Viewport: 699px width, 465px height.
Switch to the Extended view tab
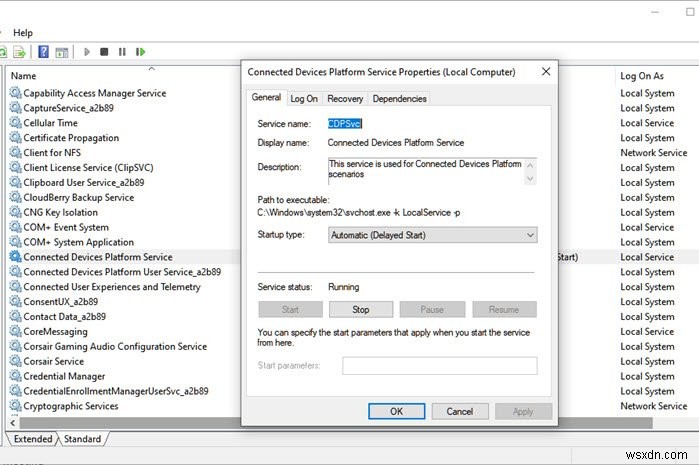32,439
